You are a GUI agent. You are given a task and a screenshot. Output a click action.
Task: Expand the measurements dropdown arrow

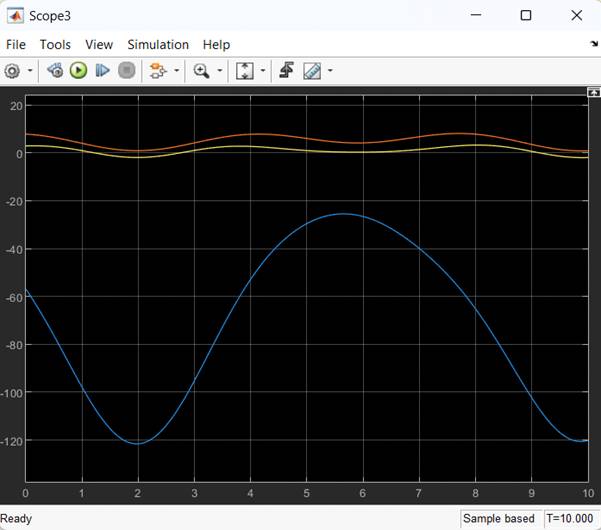pos(330,71)
